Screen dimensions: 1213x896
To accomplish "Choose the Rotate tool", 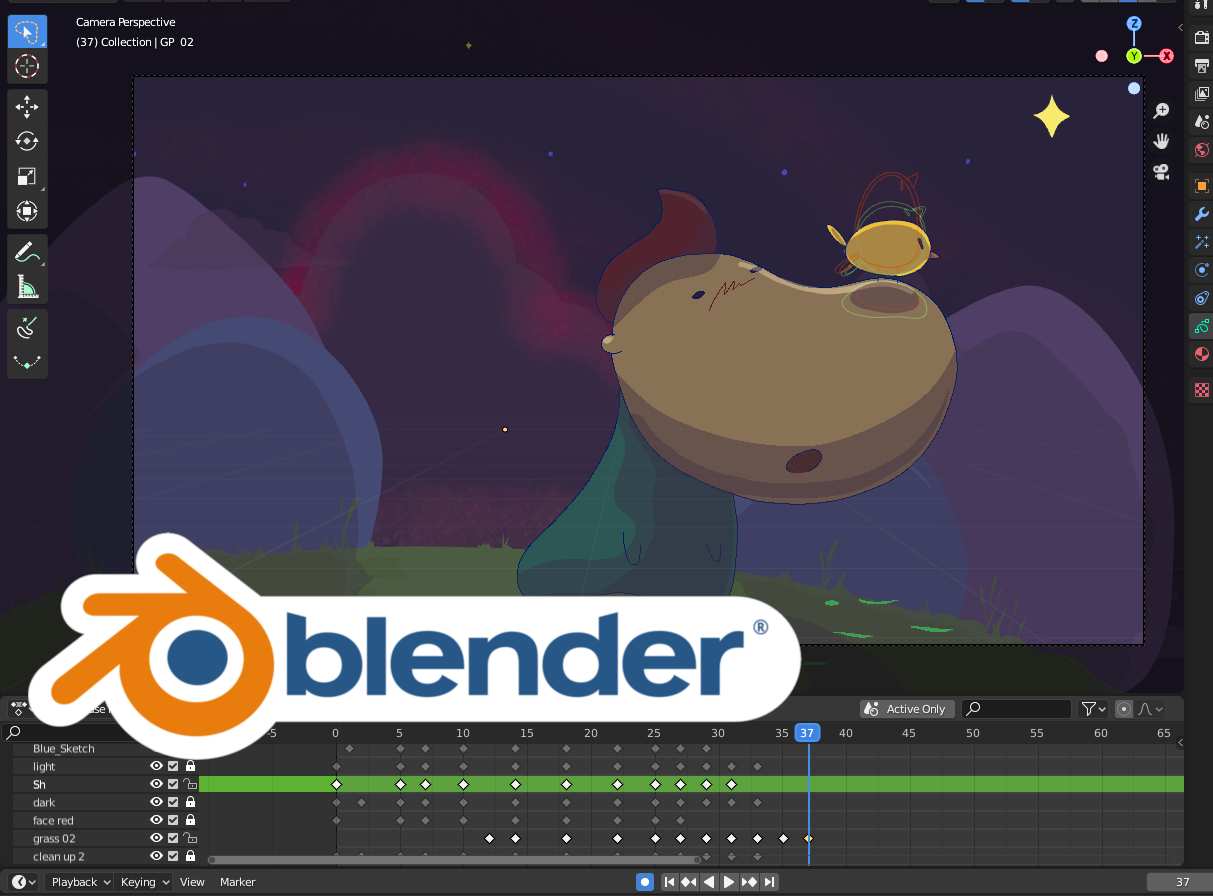I will 27,141.
